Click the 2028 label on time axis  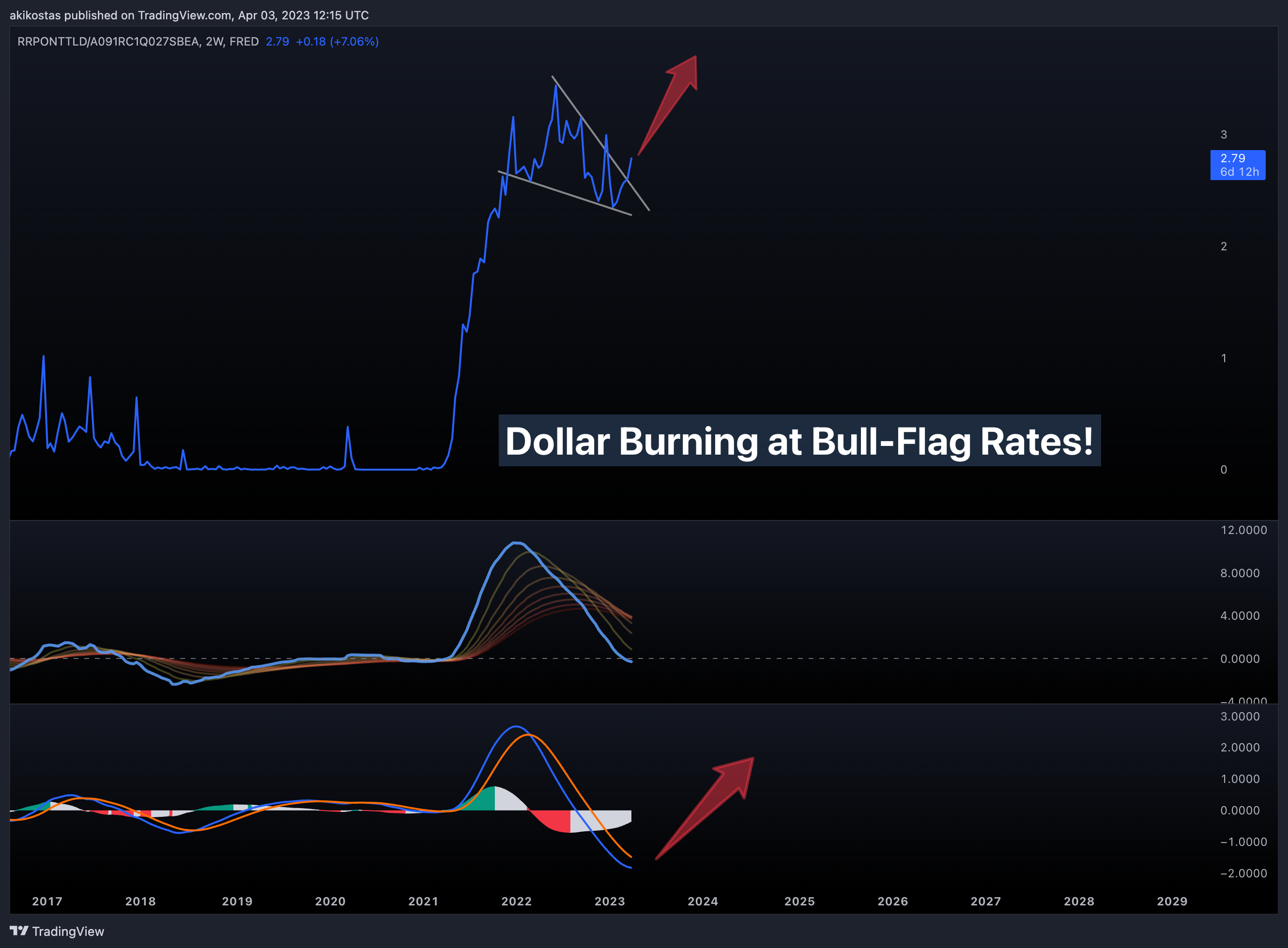pos(1079,901)
